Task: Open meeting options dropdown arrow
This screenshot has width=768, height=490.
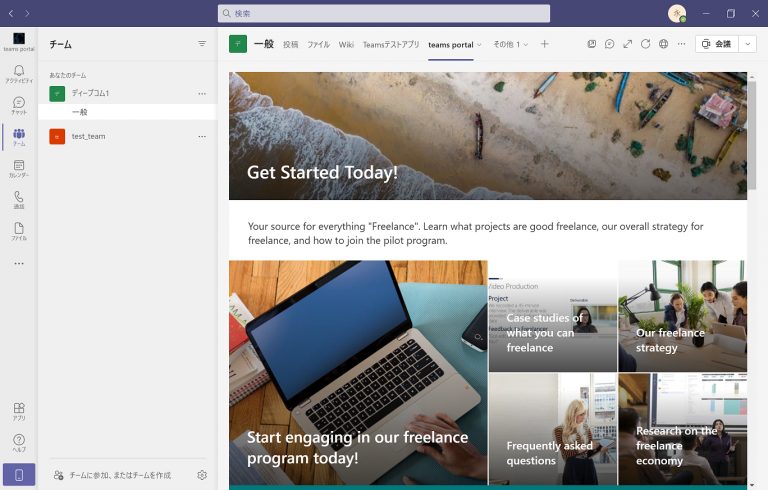Action: 747,44
